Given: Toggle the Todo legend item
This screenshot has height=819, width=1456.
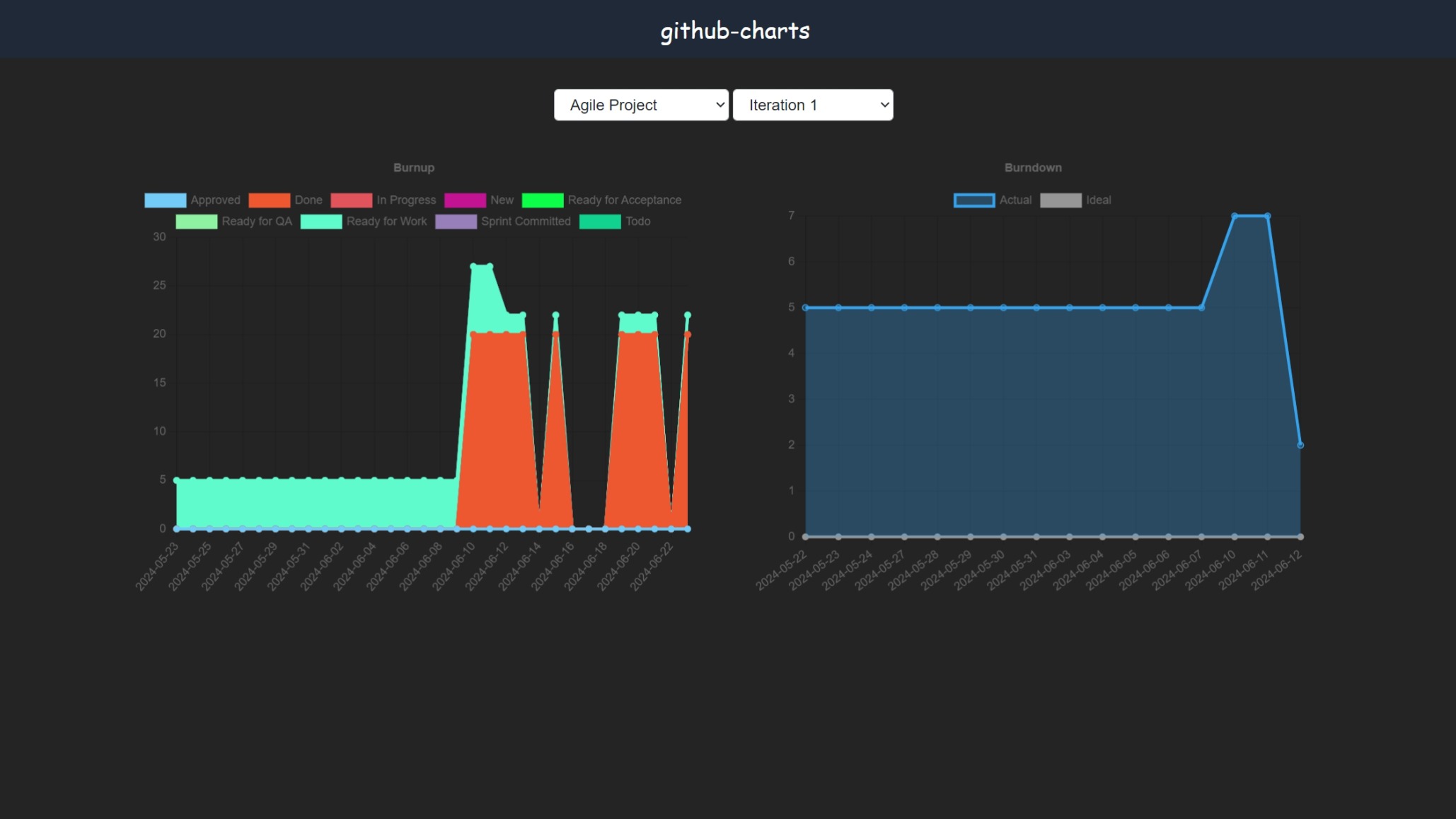Looking at the screenshot, I should click(600, 221).
